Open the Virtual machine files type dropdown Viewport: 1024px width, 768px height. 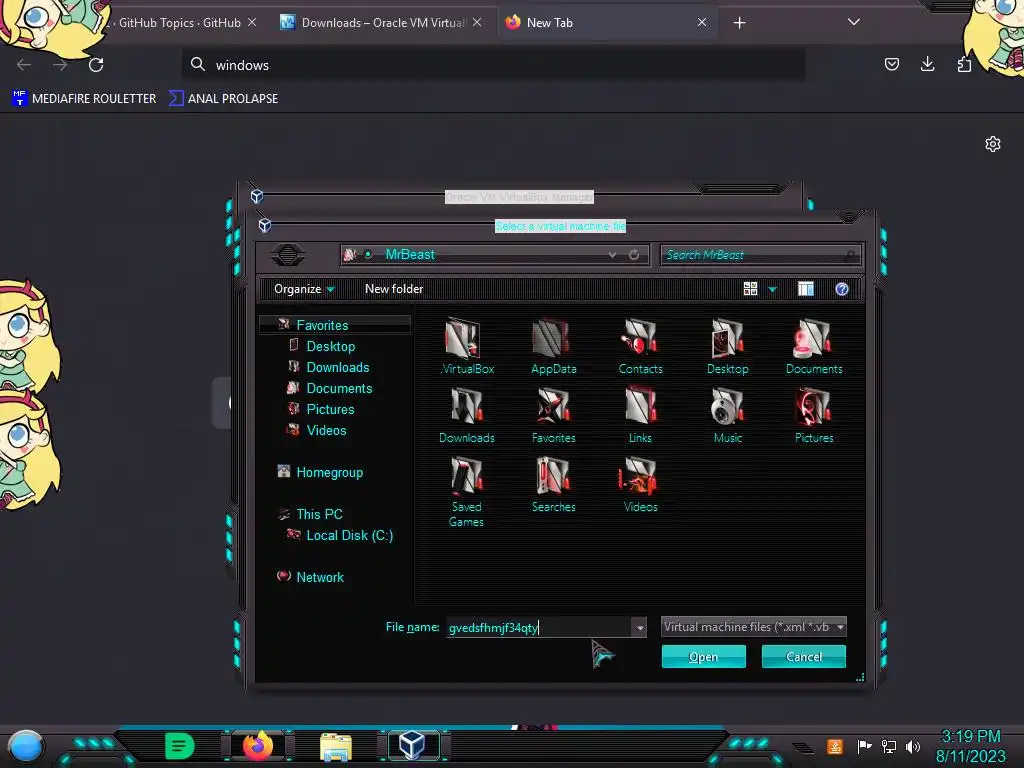click(753, 627)
